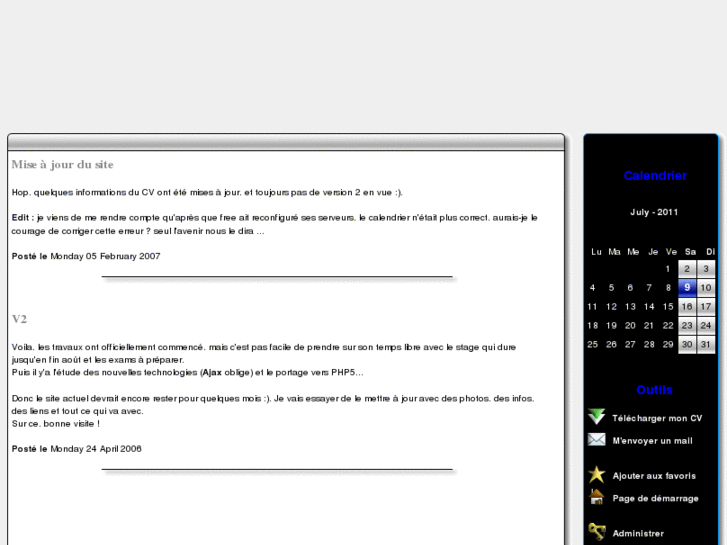The height and width of the screenshot is (545, 727).
Task: Open the Télécharger mon CV link
Action: (657, 418)
